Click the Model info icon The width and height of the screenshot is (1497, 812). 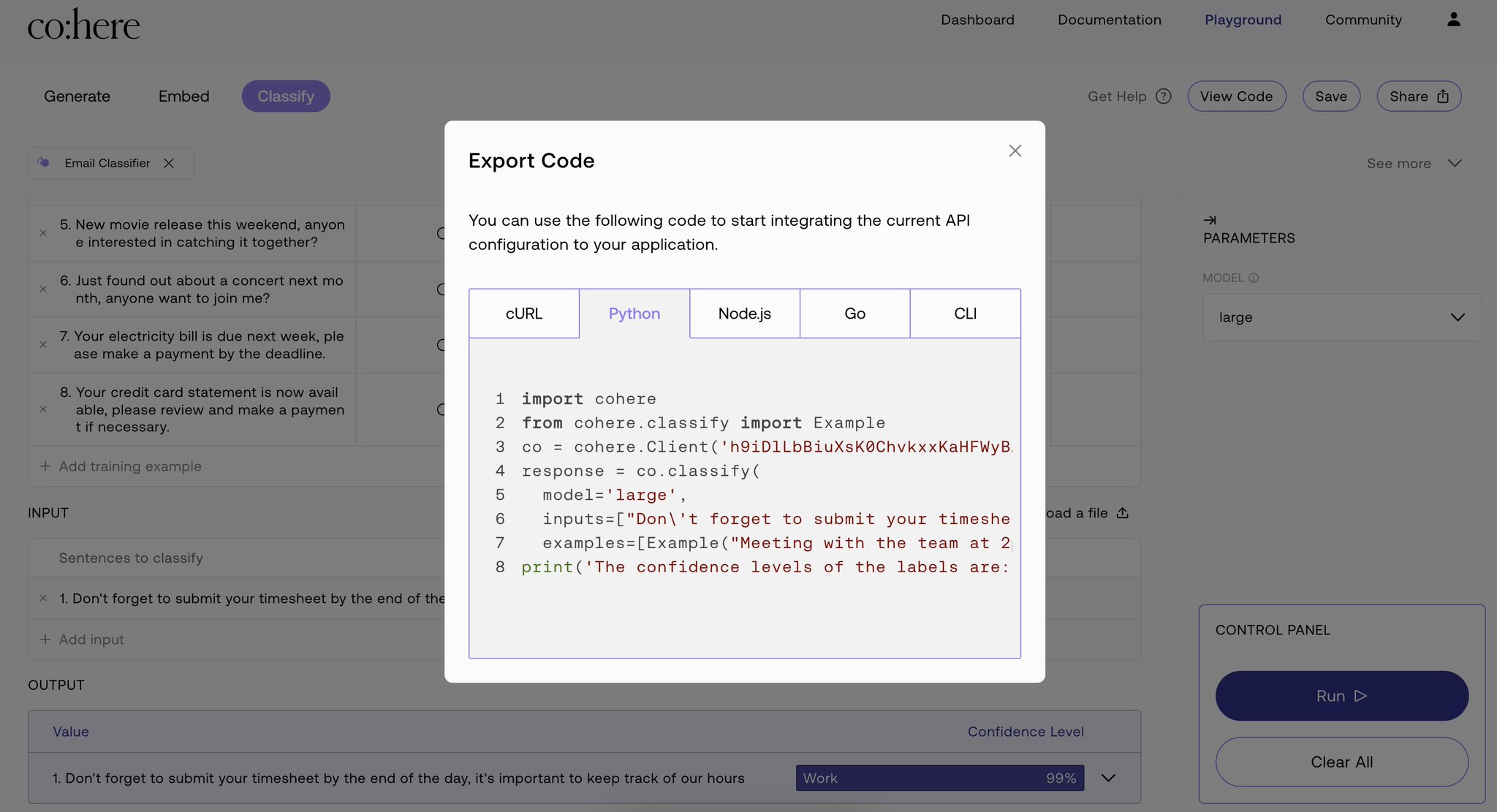tap(1254, 278)
